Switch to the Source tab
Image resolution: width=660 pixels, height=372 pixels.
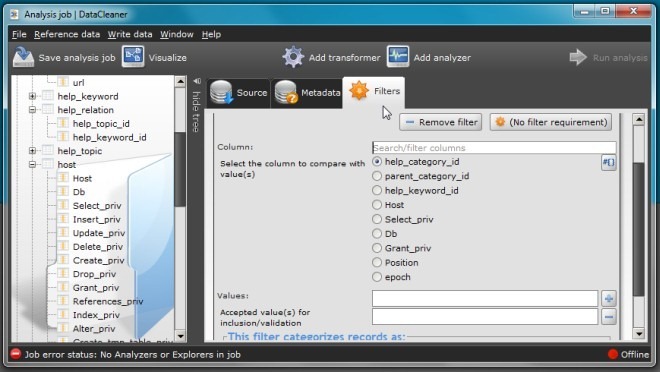click(239, 93)
